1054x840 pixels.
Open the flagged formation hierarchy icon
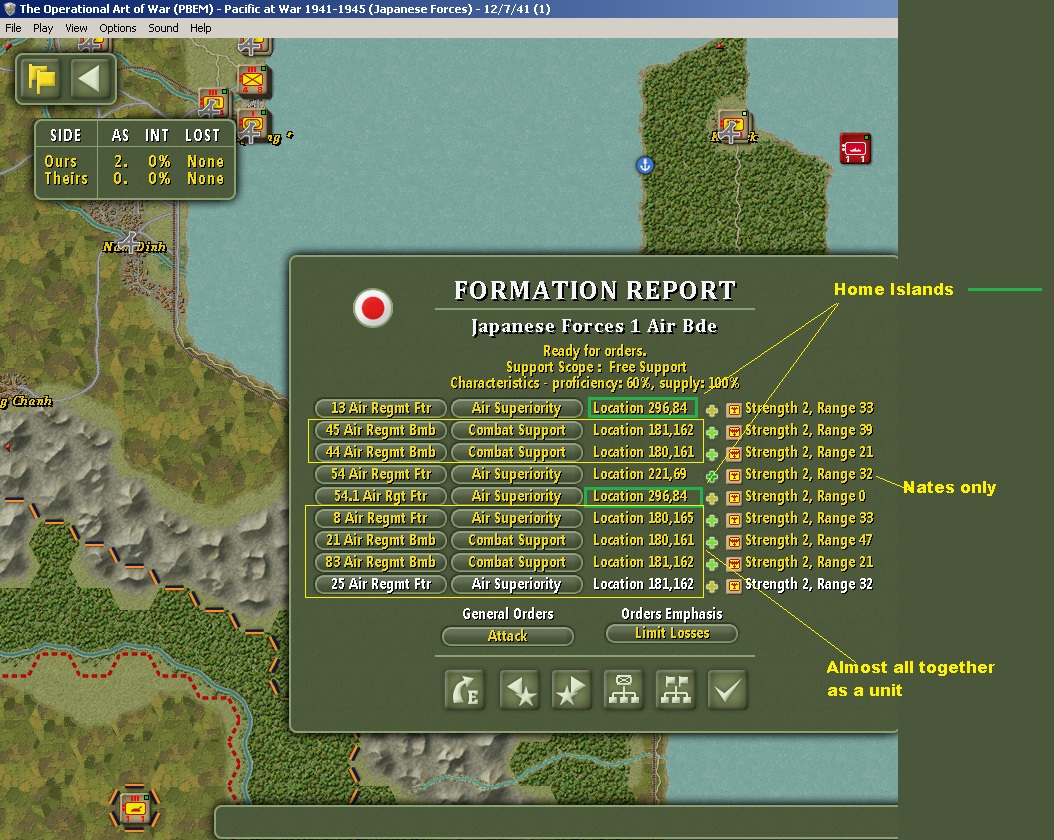[x=676, y=690]
